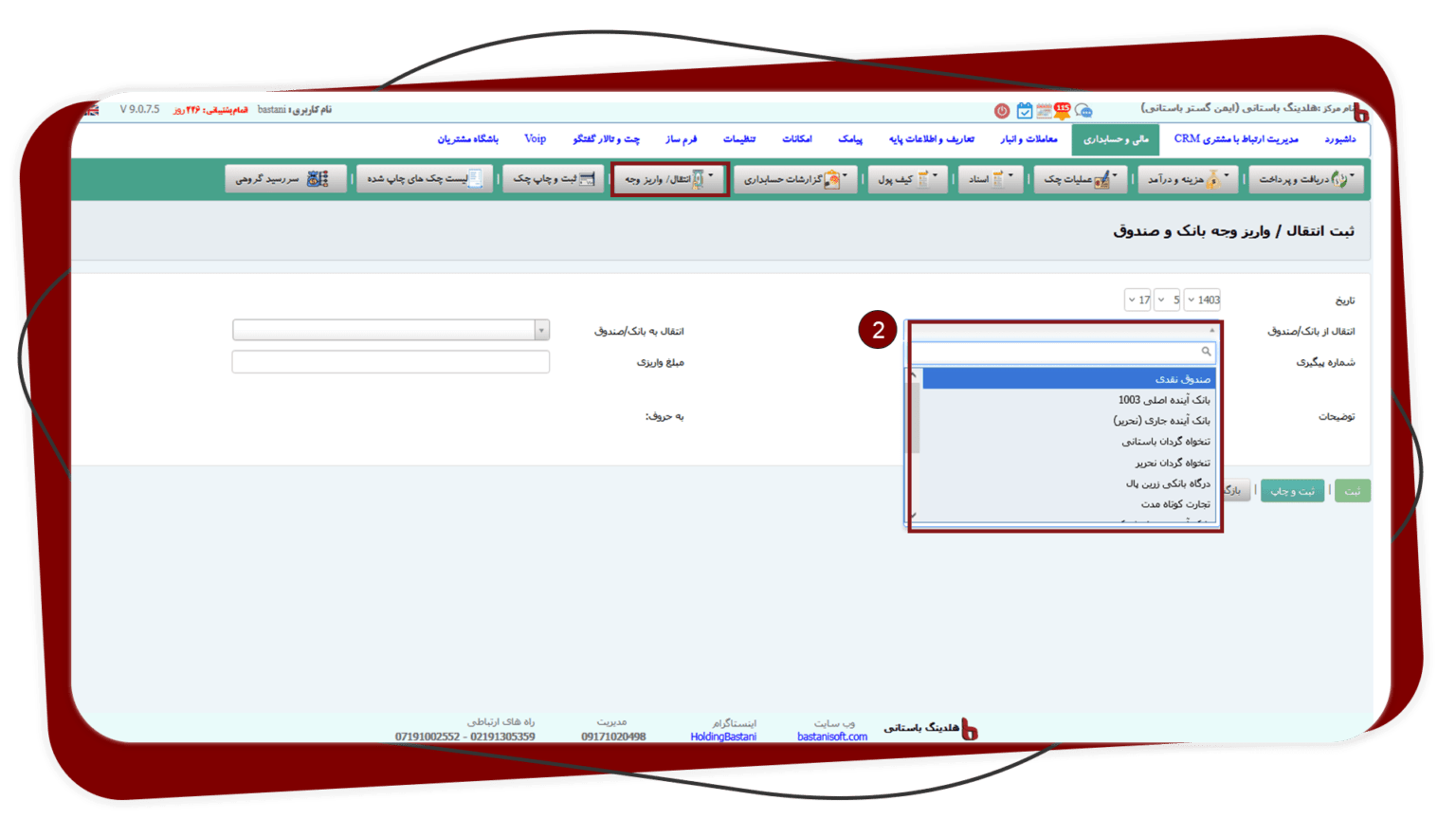Select بانک آینده جاری (تحریر) option
Viewport: 1456px width, 819px height.
pyautogui.click(x=1068, y=421)
